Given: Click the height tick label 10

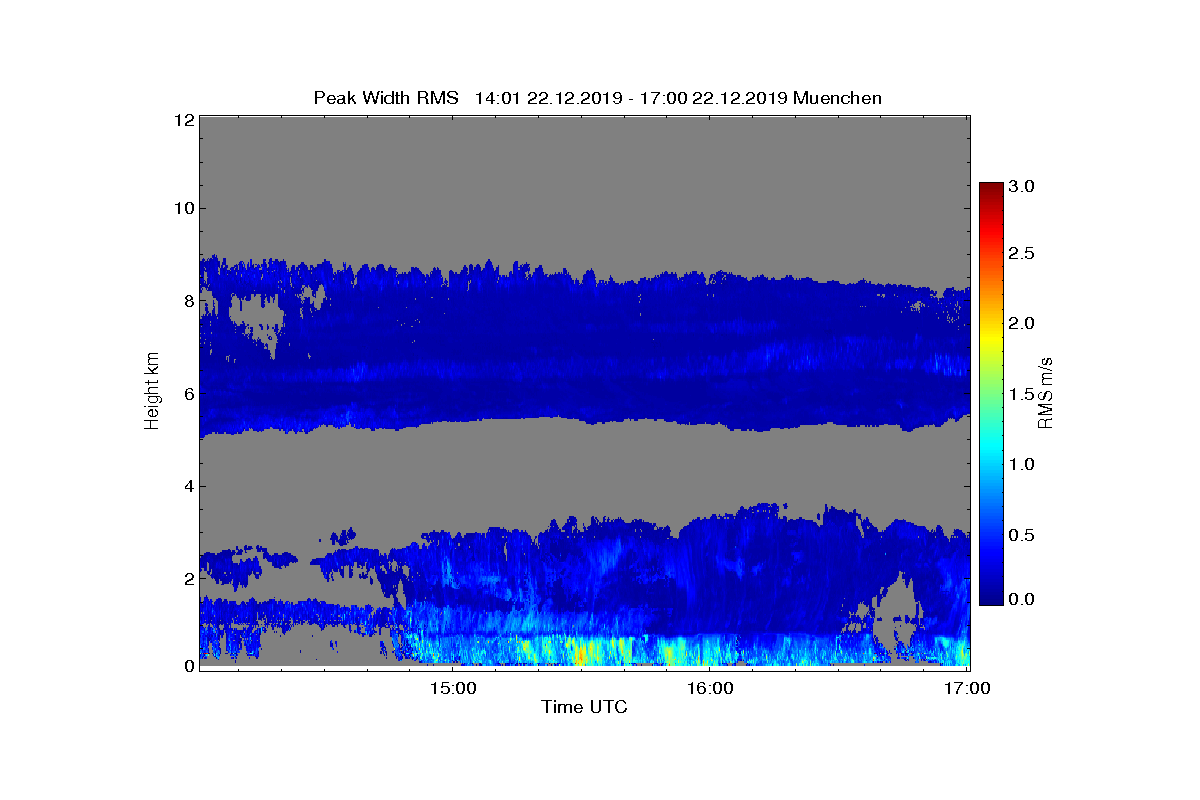Looking at the screenshot, I should (182, 208).
